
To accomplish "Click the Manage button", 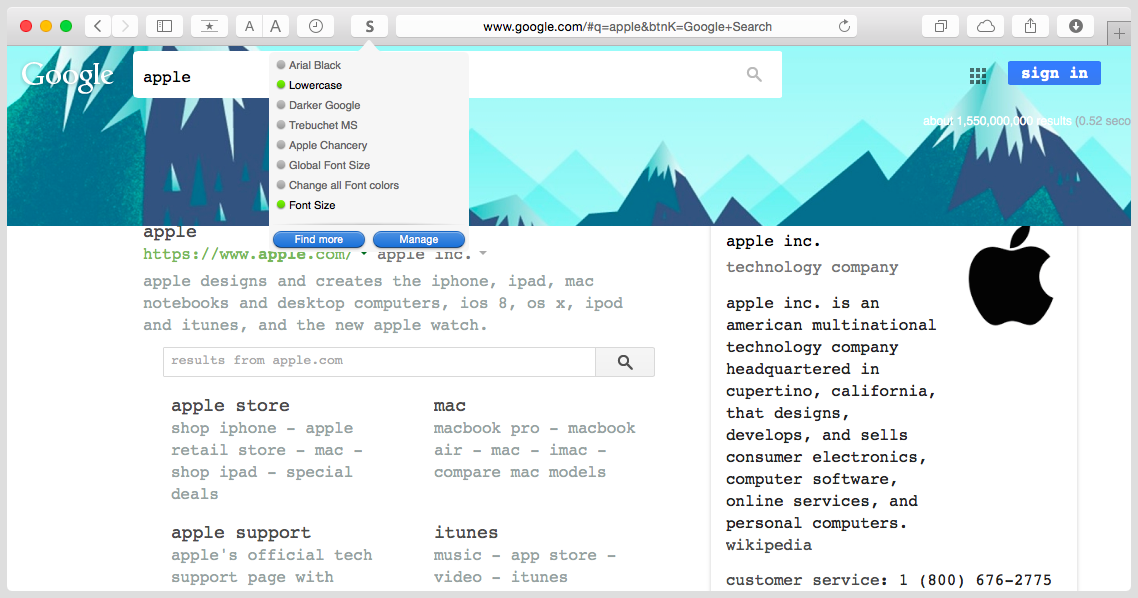I will coord(419,239).
